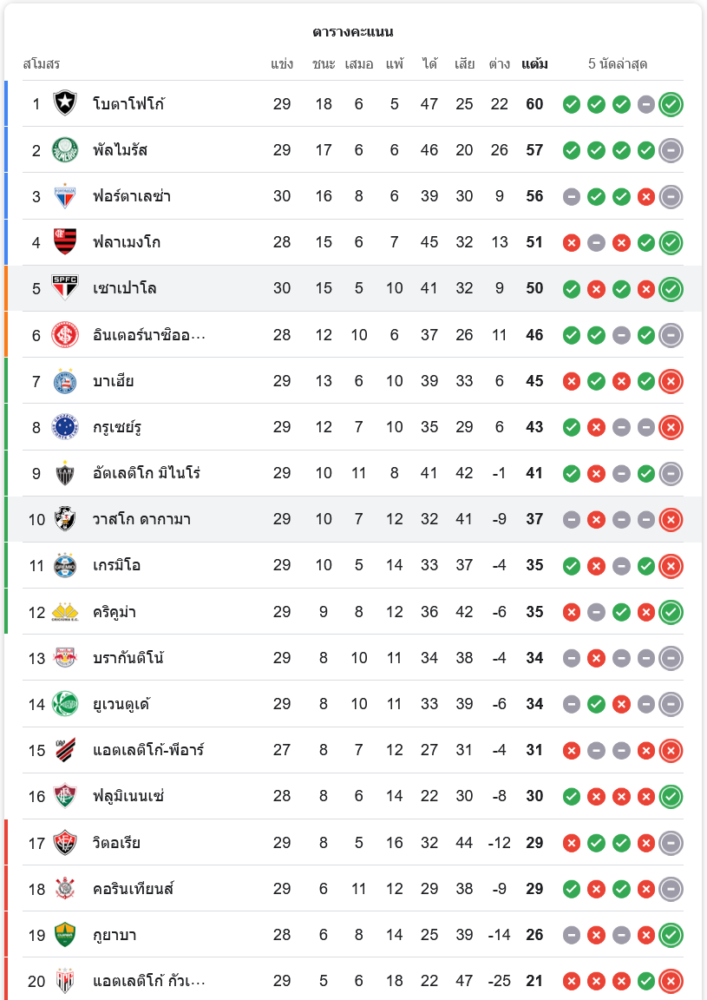707x1000 pixels.
Task: Click the สโมสร club column header
Action: (x=42, y=64)
